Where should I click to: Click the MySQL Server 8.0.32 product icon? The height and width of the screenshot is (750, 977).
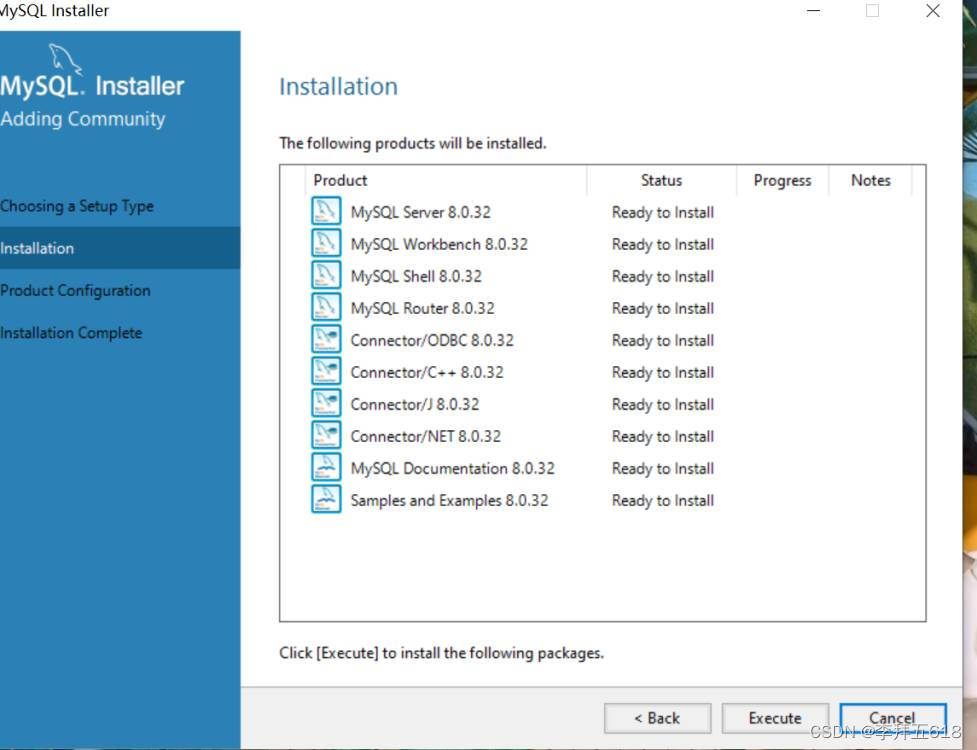pos(326,211)
